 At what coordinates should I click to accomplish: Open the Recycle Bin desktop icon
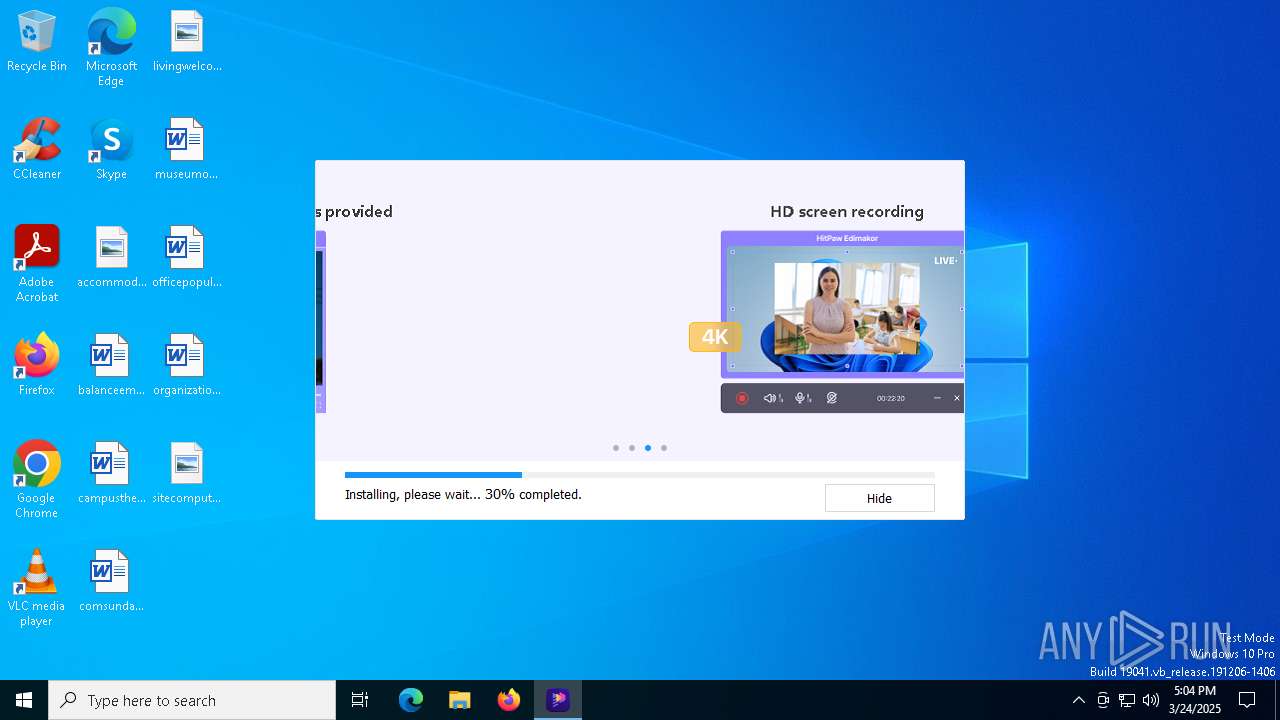point(37,42)
